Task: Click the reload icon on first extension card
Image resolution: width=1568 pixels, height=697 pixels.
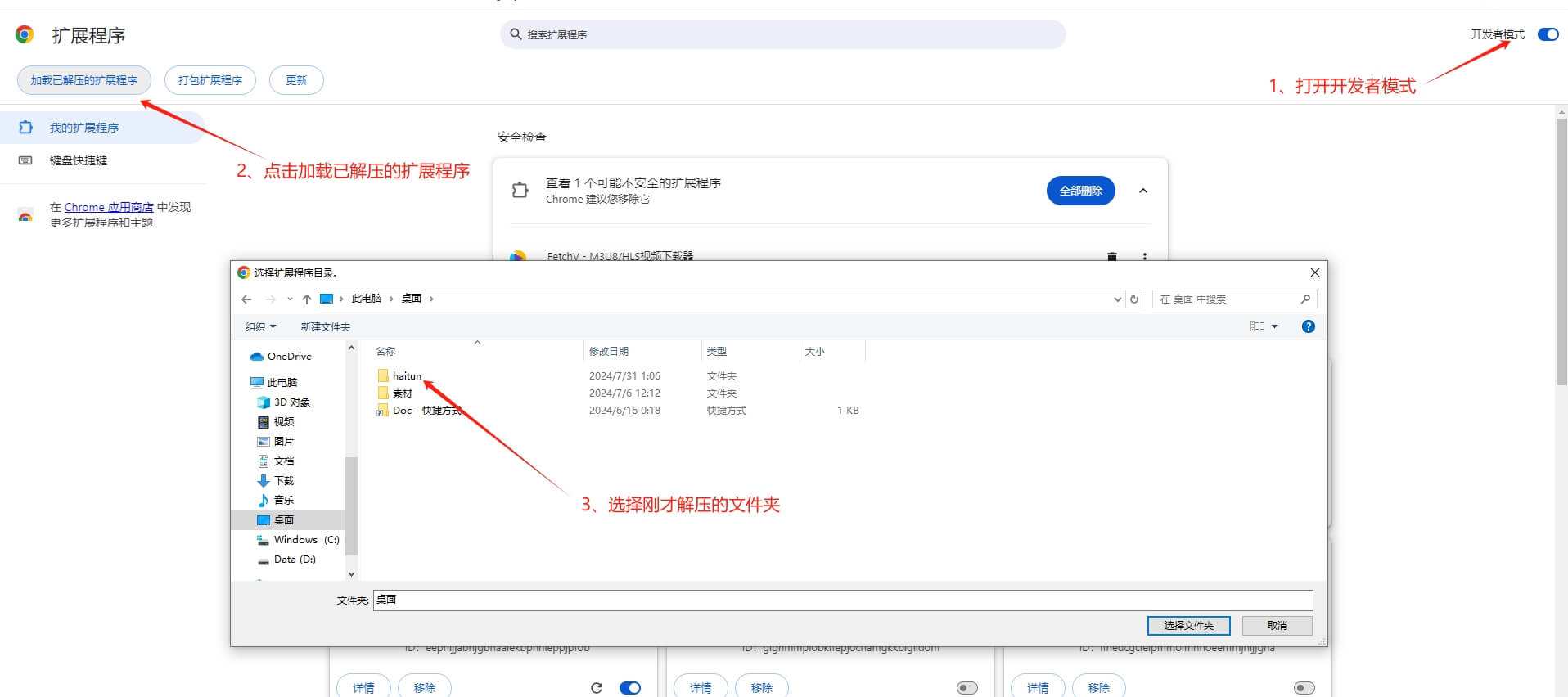Action: [596, 687]
